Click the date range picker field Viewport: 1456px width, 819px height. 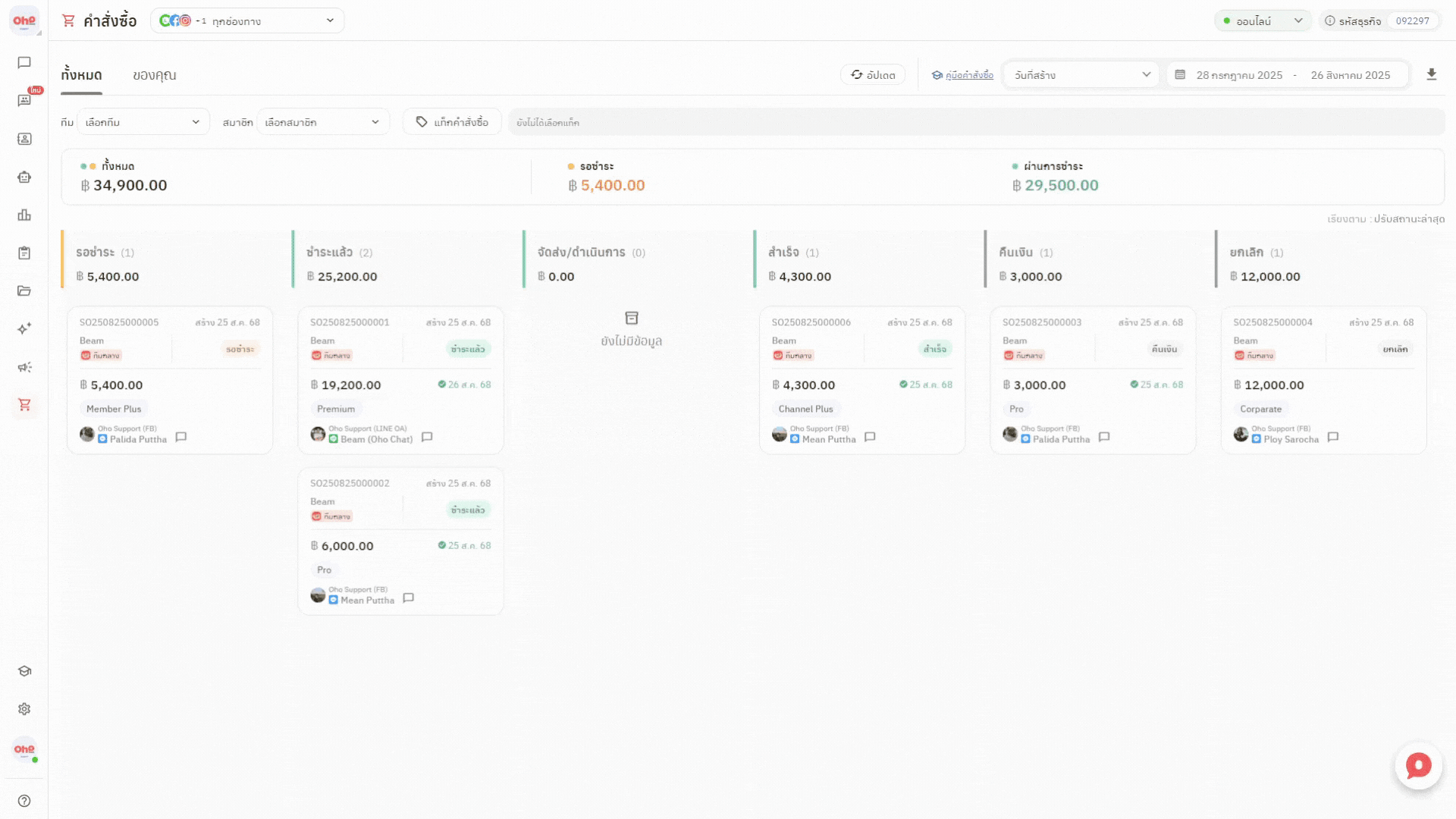pos(1288,74)
